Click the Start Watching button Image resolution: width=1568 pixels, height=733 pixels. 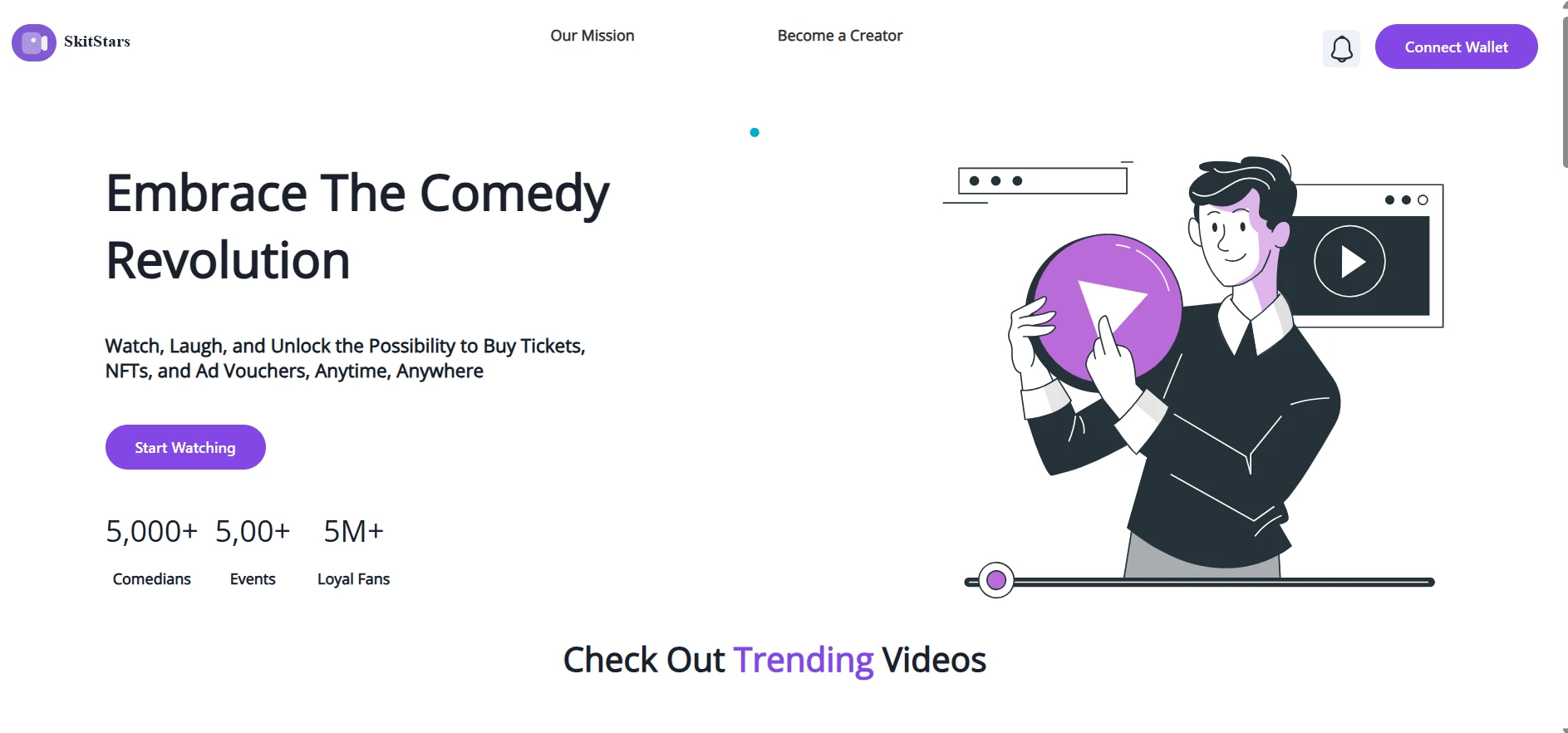[185, 447]
